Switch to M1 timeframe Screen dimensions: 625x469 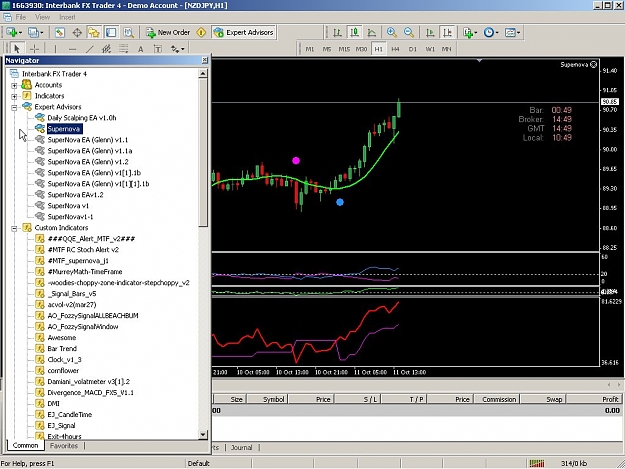click(x=310, y=49)
